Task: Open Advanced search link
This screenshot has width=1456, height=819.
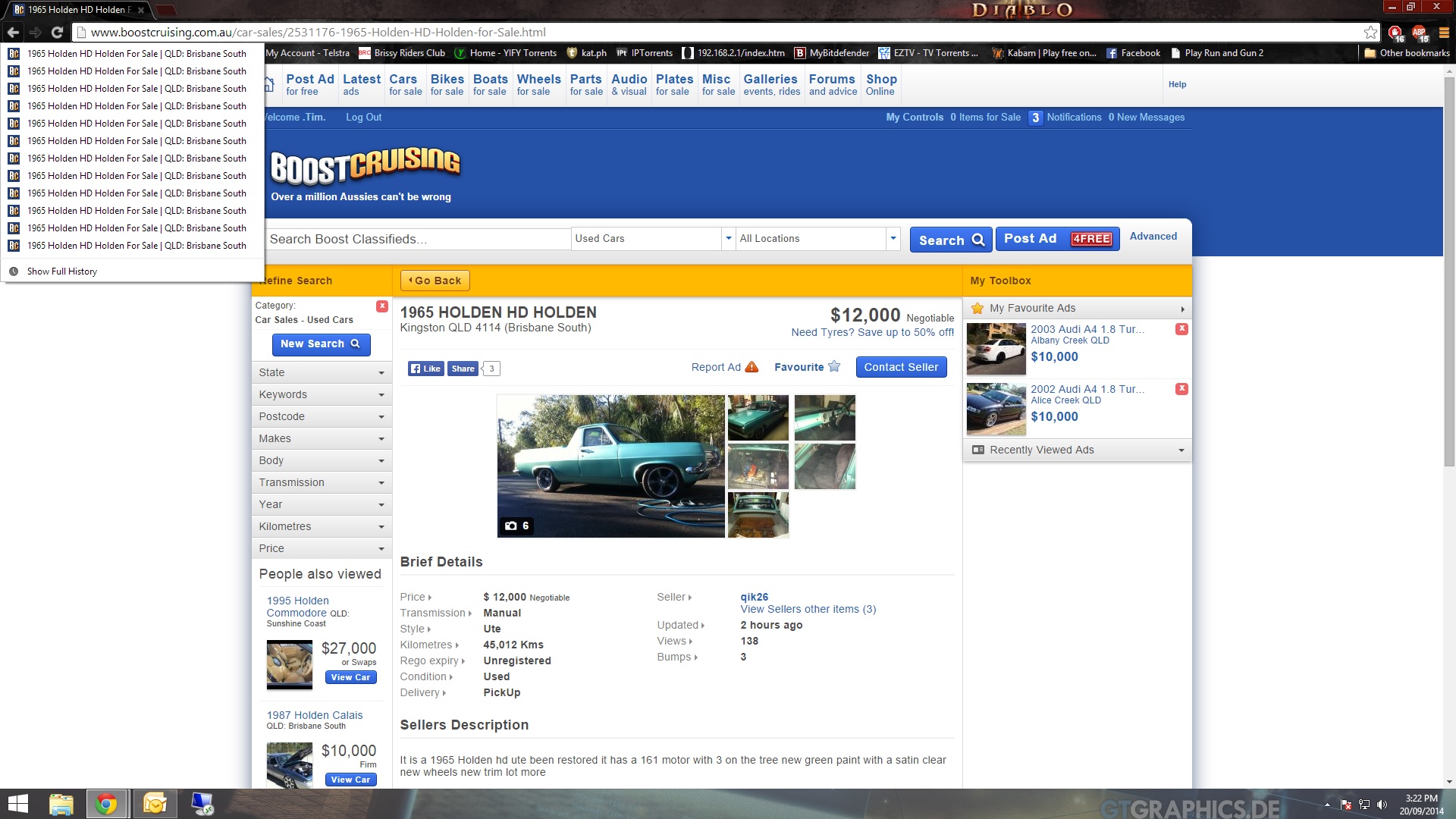Action: click(x=1153, y=237)
